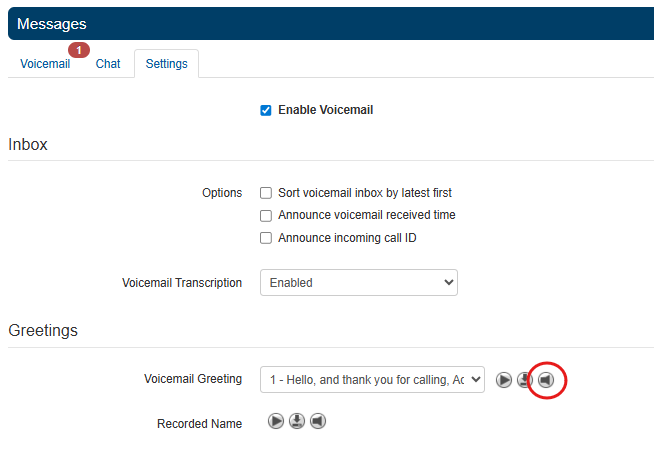Open the Voicemail Transcription dropdown

[358, 283]
